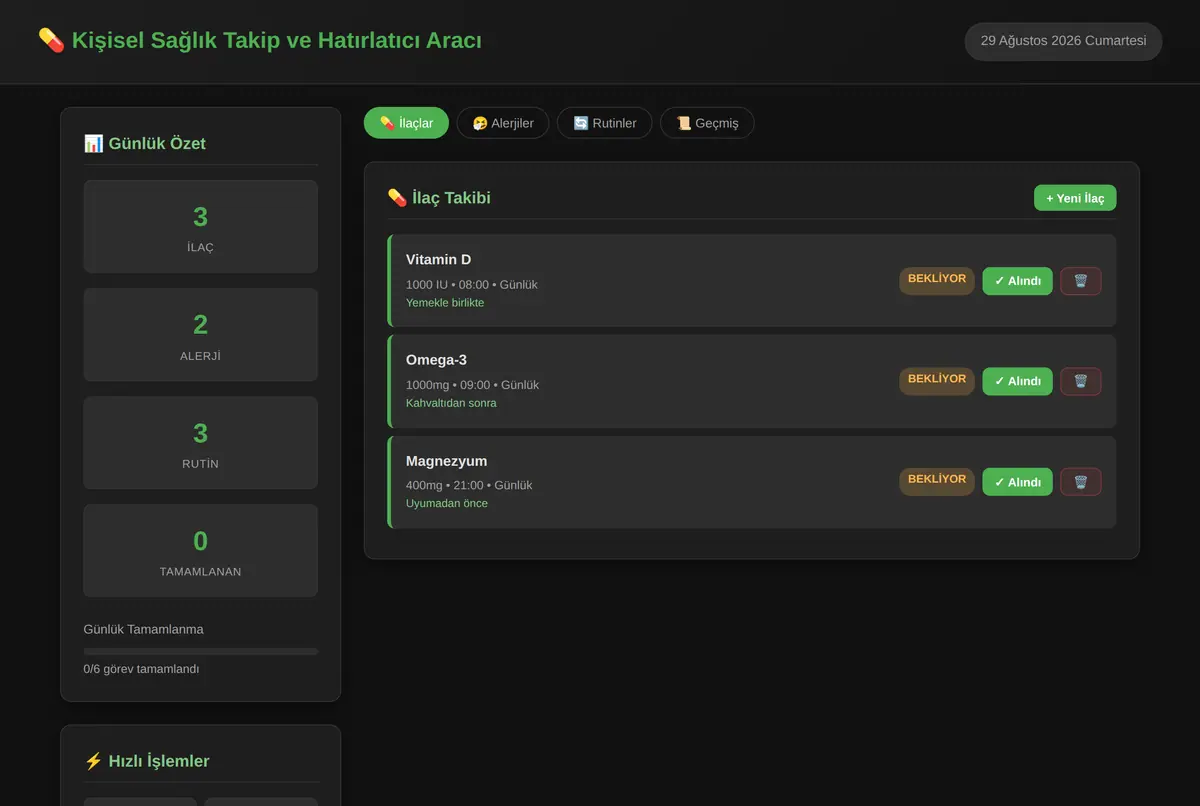Mark Vitamin D as Alındı
Image resolution: width=1200 pixels, height=806 pixels.
[1017, 281]
